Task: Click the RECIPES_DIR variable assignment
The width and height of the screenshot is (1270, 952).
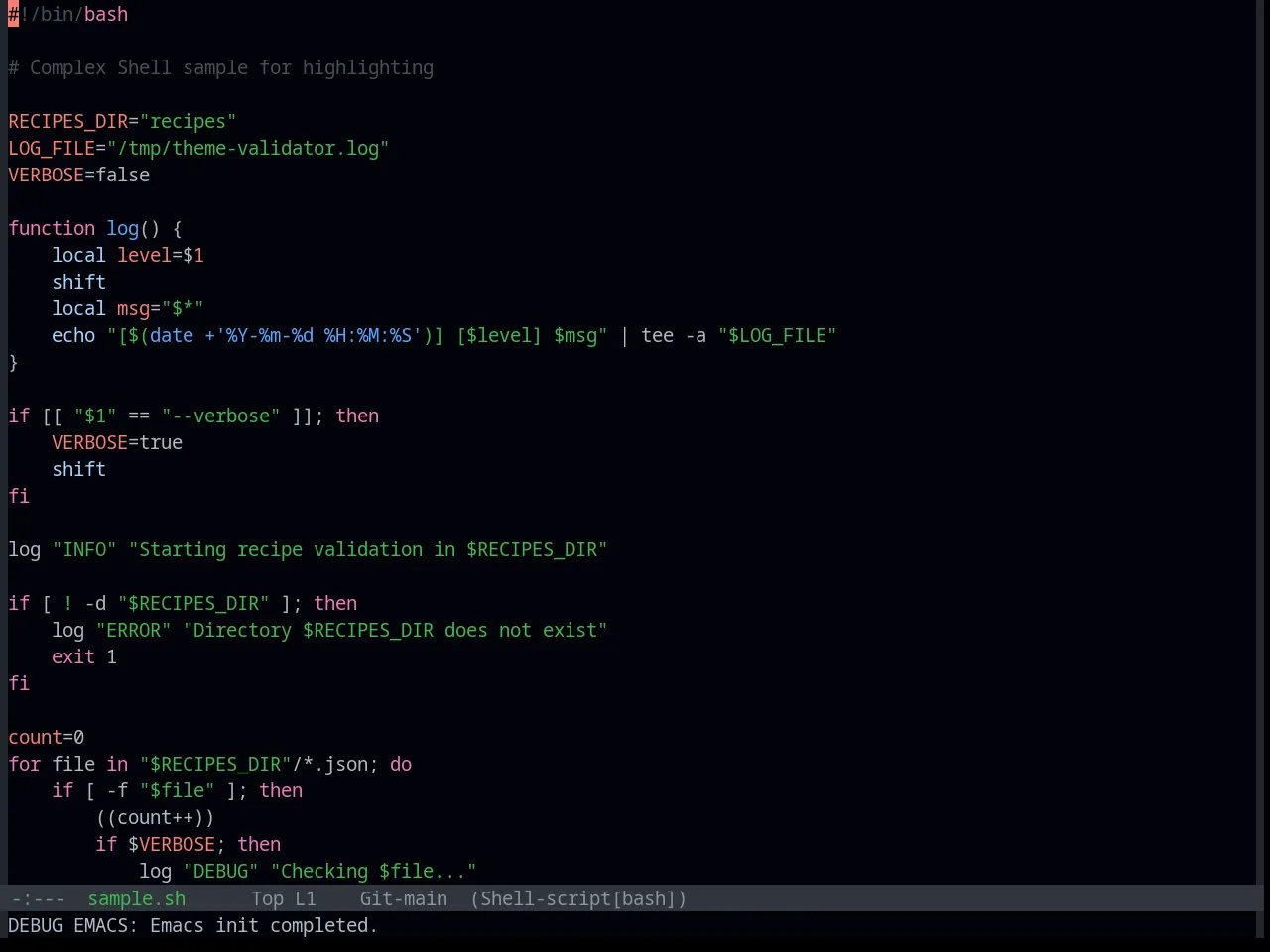Action: coord(122,121)
